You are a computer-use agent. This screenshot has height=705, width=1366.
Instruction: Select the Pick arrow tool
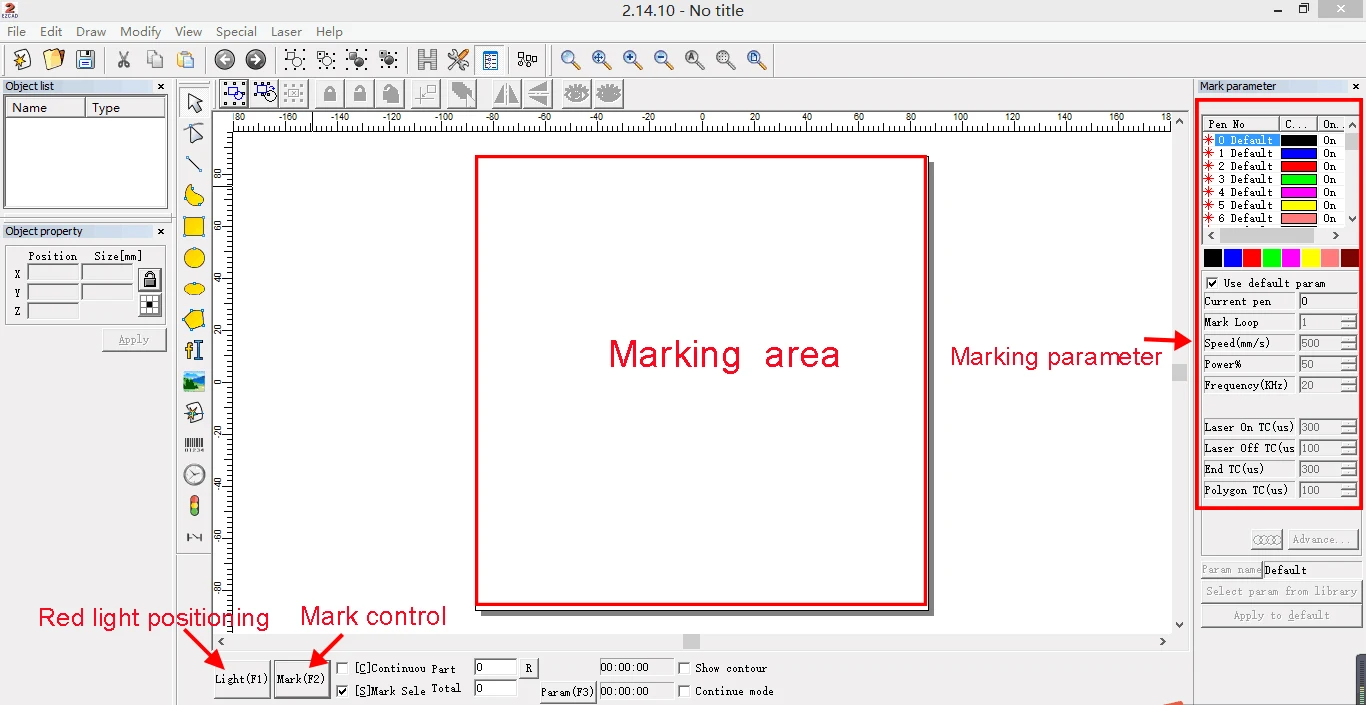(x=194, y=103)
